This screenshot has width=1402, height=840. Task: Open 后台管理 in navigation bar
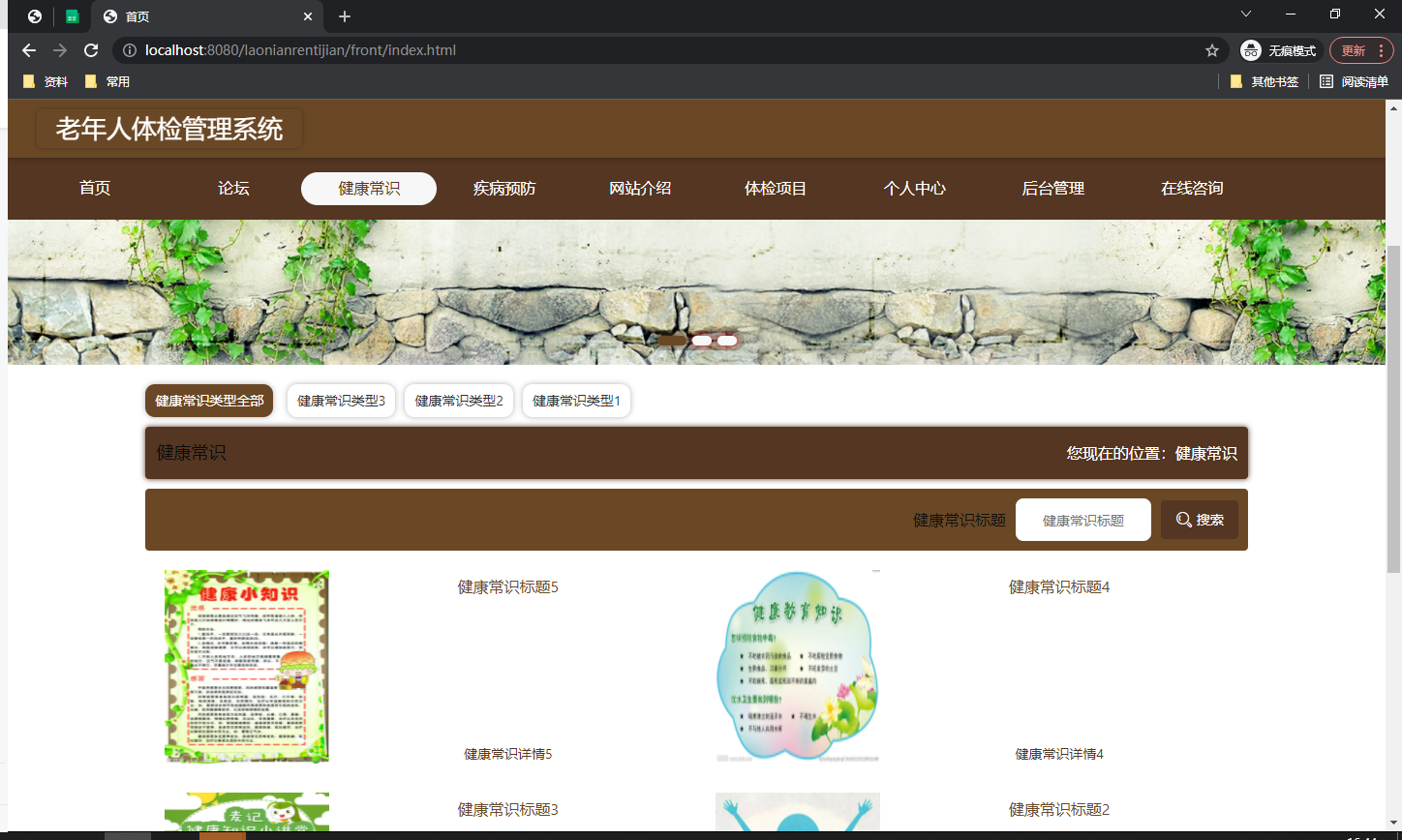click(1053, 189)
